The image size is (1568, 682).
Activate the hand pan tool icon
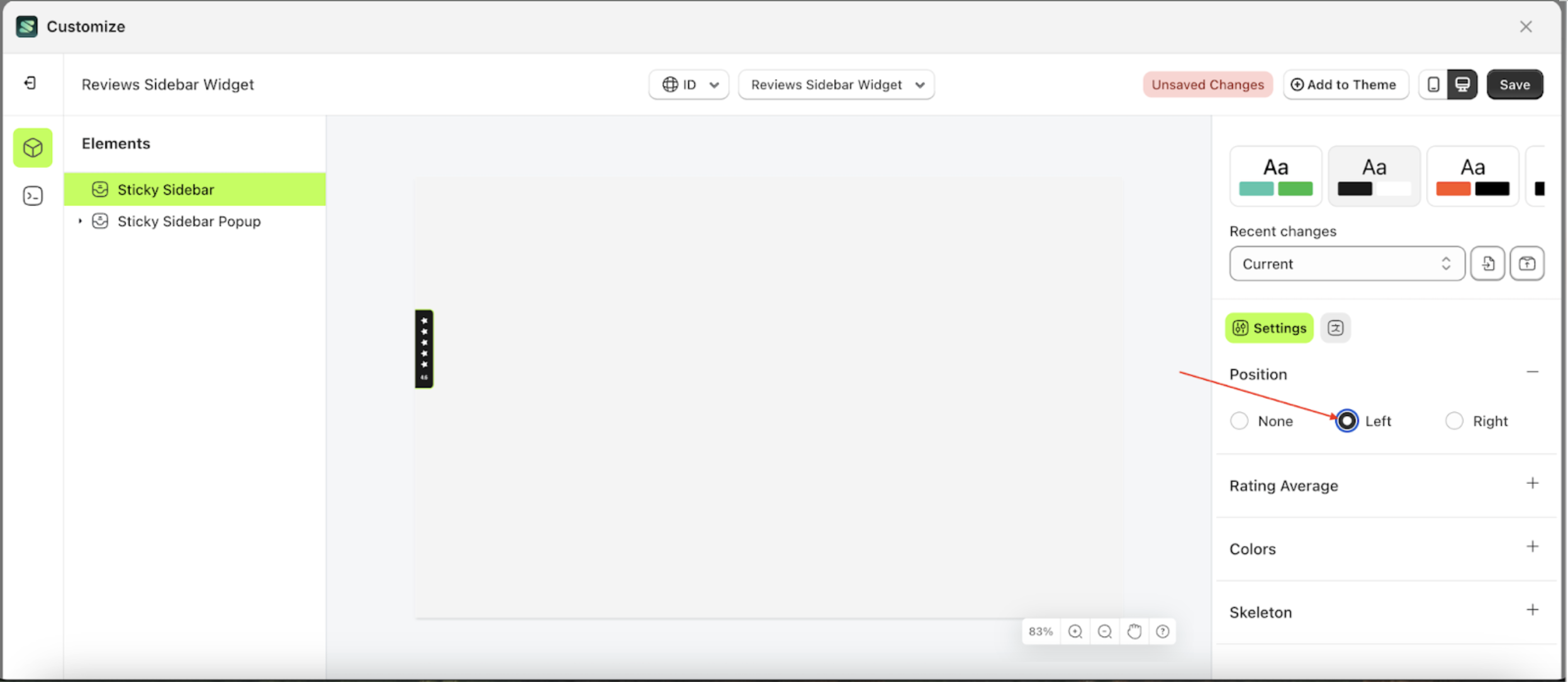(1134, 631)
